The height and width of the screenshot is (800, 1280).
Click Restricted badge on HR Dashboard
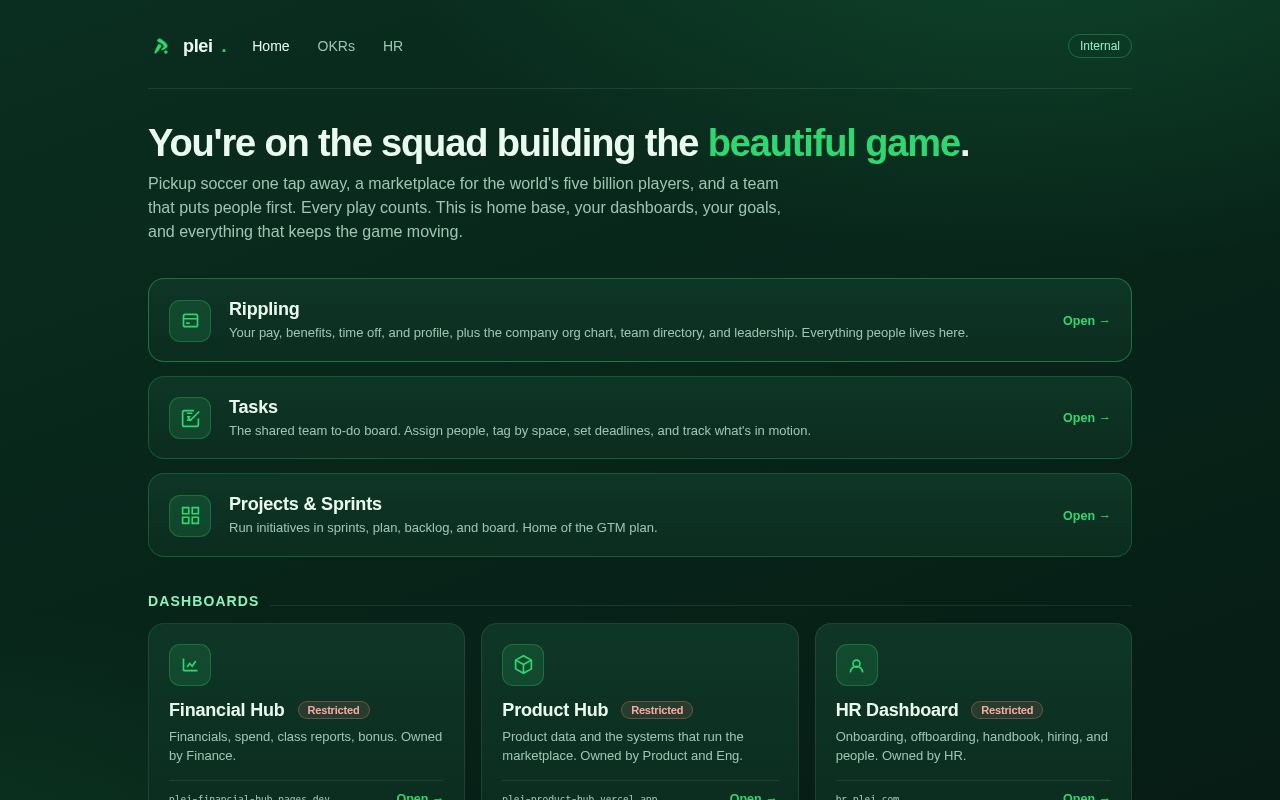pos(1007,710)
